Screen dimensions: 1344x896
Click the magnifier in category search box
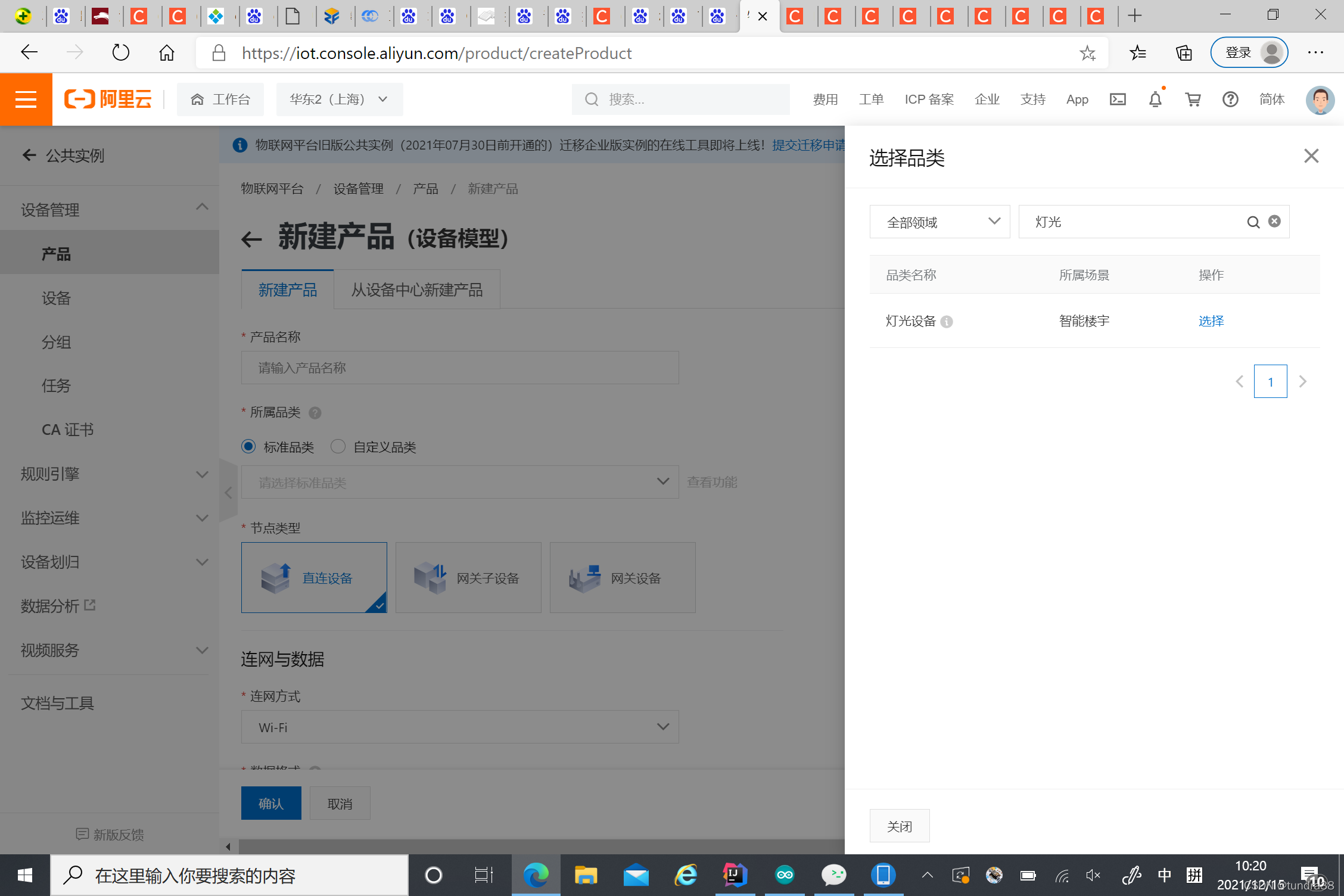1253,222
